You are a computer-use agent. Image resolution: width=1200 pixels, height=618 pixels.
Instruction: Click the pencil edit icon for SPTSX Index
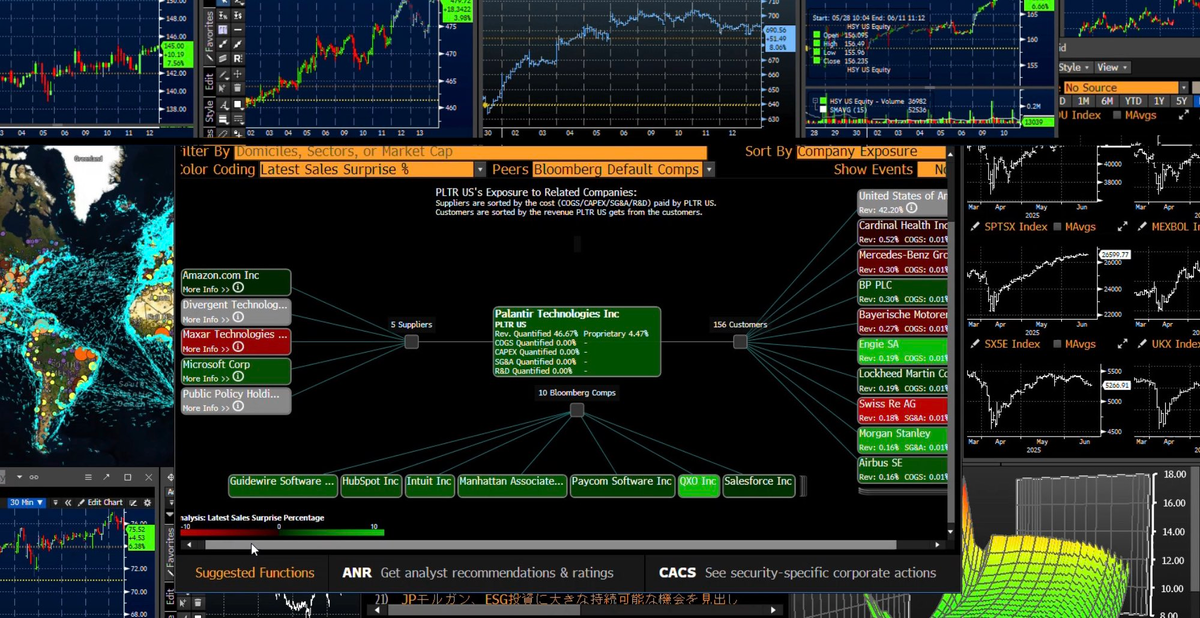click(x=975, y=226)
